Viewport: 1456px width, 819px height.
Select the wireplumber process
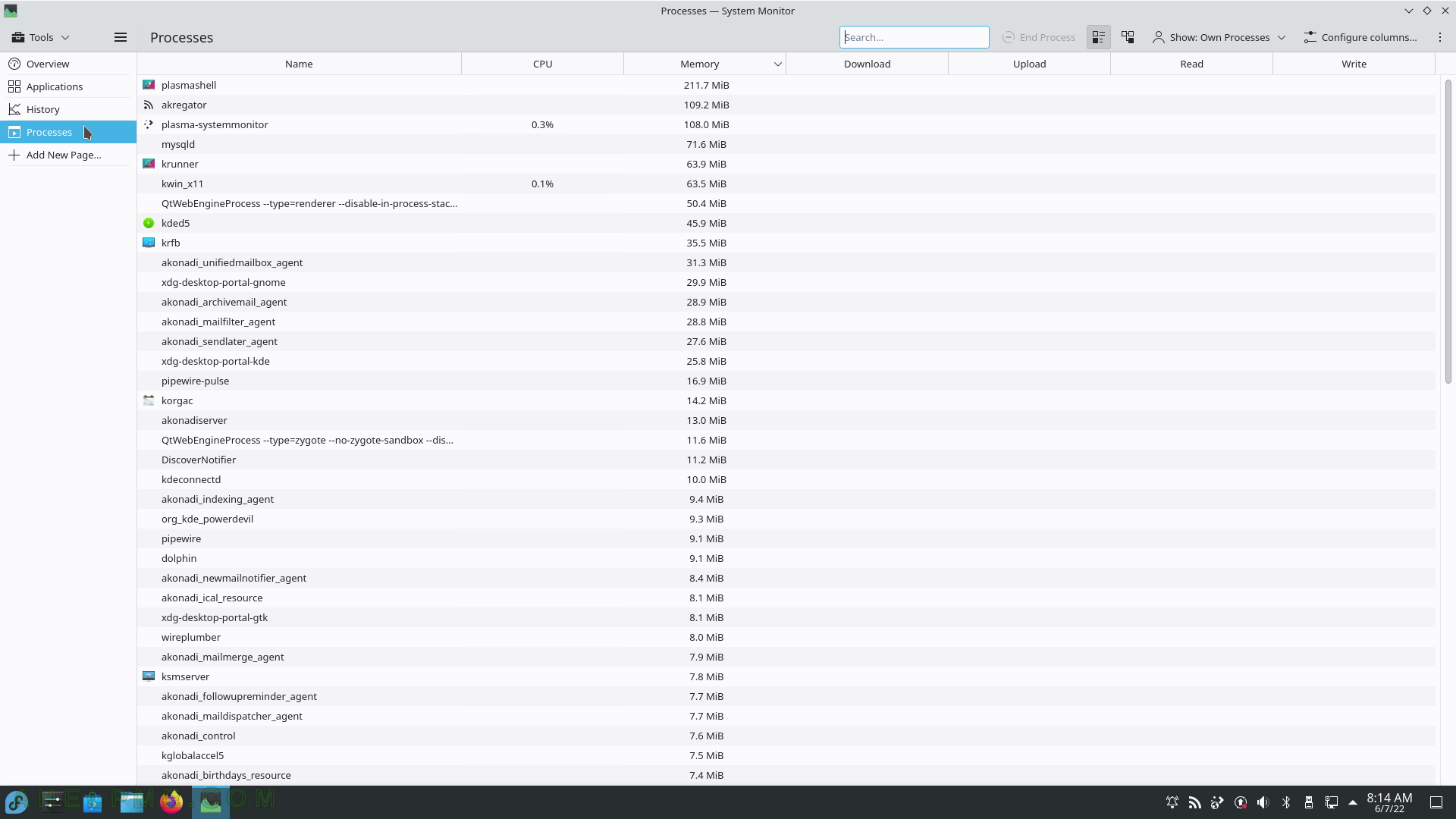786,637
